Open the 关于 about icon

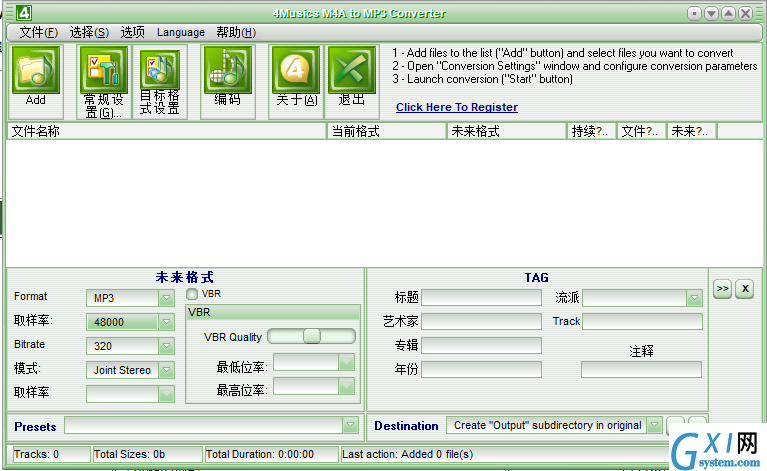pyautogui.click(x=296, y=70)
